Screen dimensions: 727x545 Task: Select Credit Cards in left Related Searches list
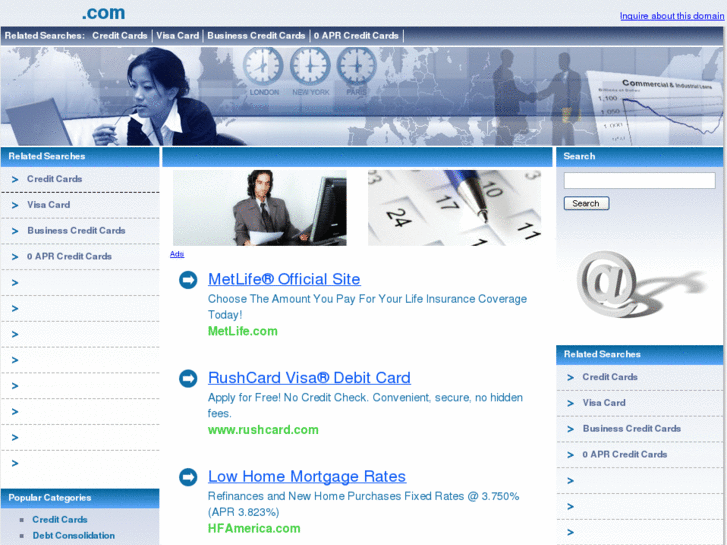(54, 179)
